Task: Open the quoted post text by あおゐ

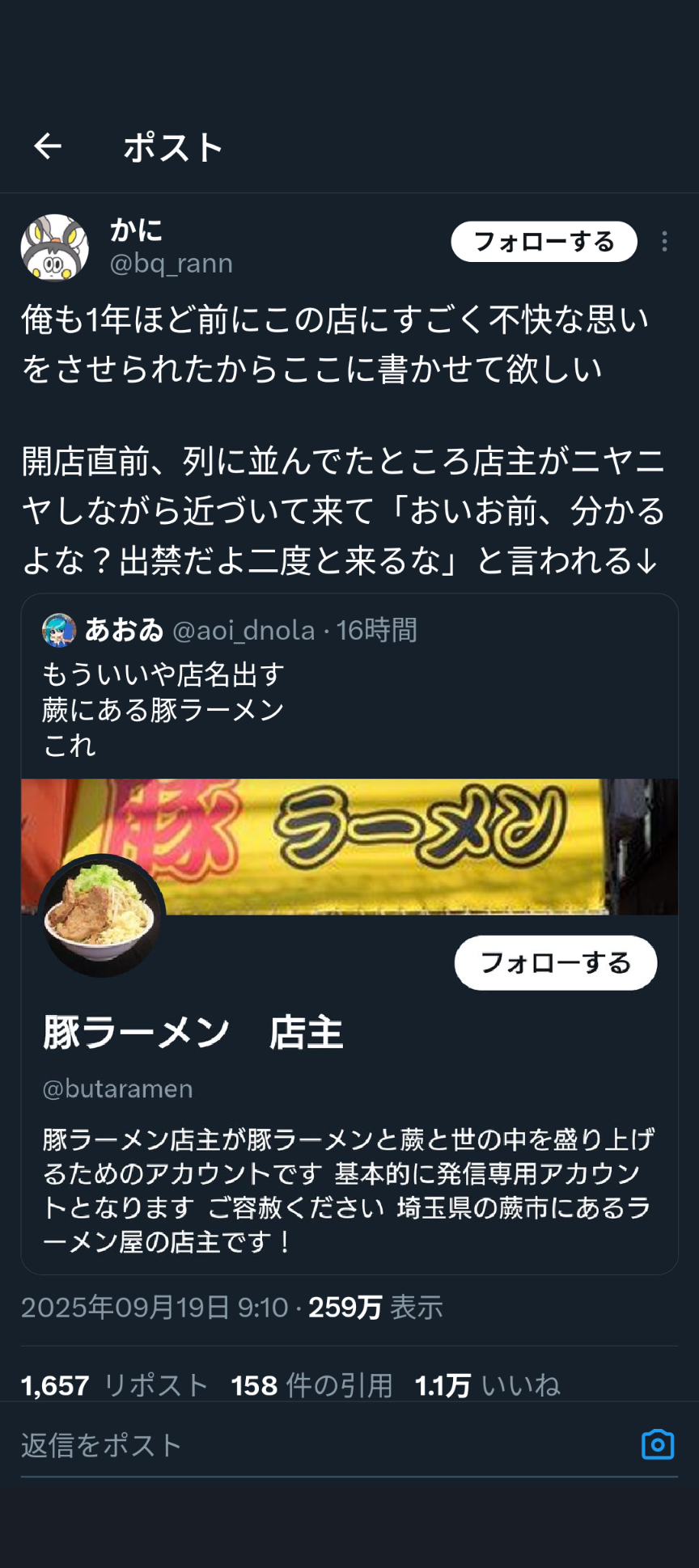Action: click(163, 710)
